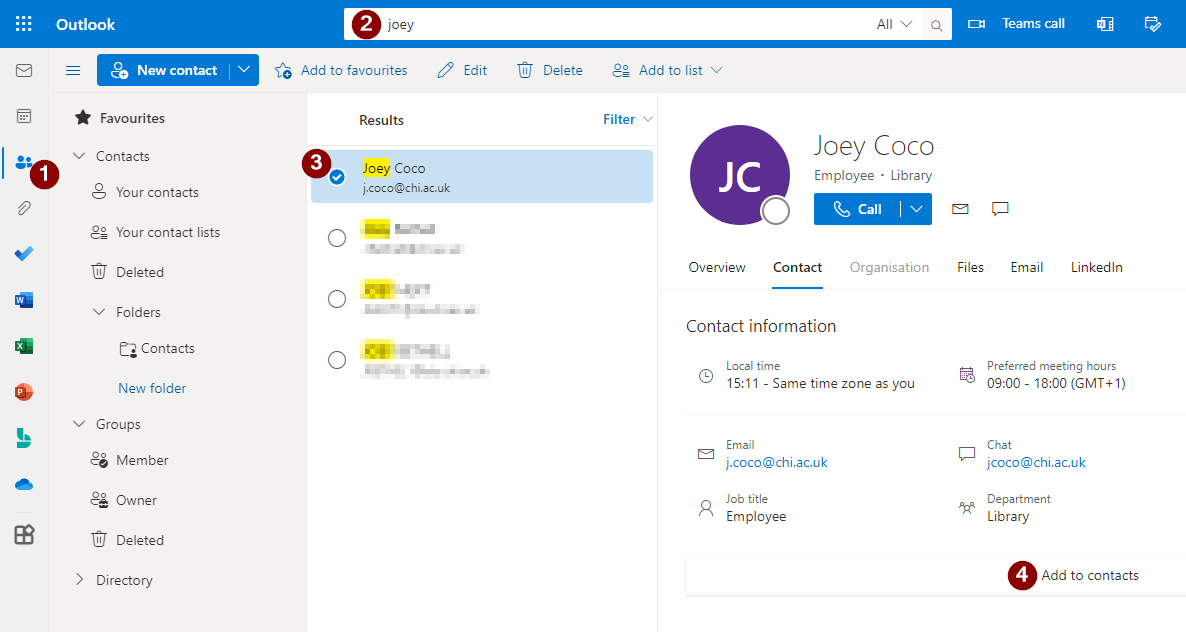This screenshot has width=1186, height=632.
Task: Add contact to favourites
Action: tap(341, 70)
